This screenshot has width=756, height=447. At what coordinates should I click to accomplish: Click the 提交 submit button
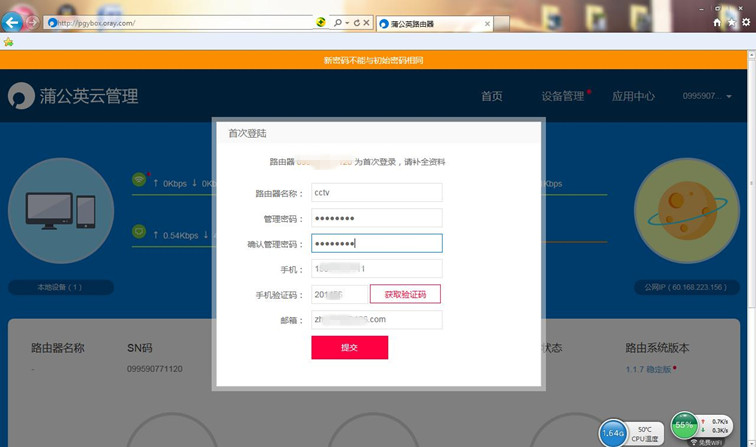point(349,347)
